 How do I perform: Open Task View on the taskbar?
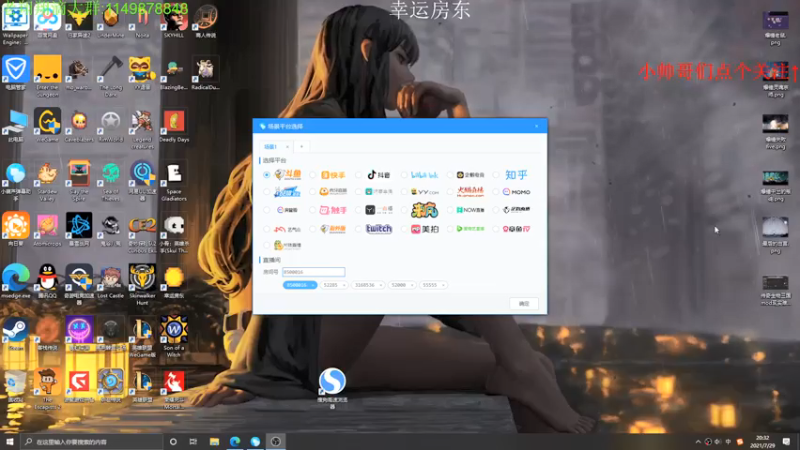[x=193, y=441]
